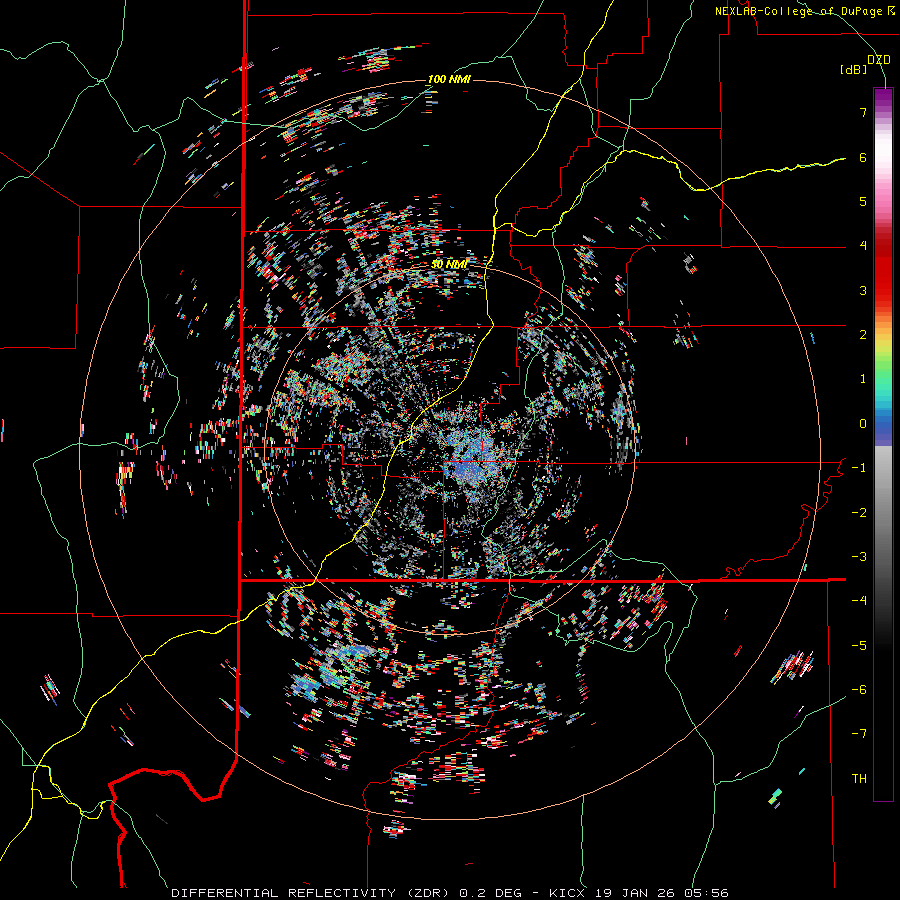Click the legend value -1
Image resolution: width=900 pixels, height=900 pixels.
(x=859, y=468)
